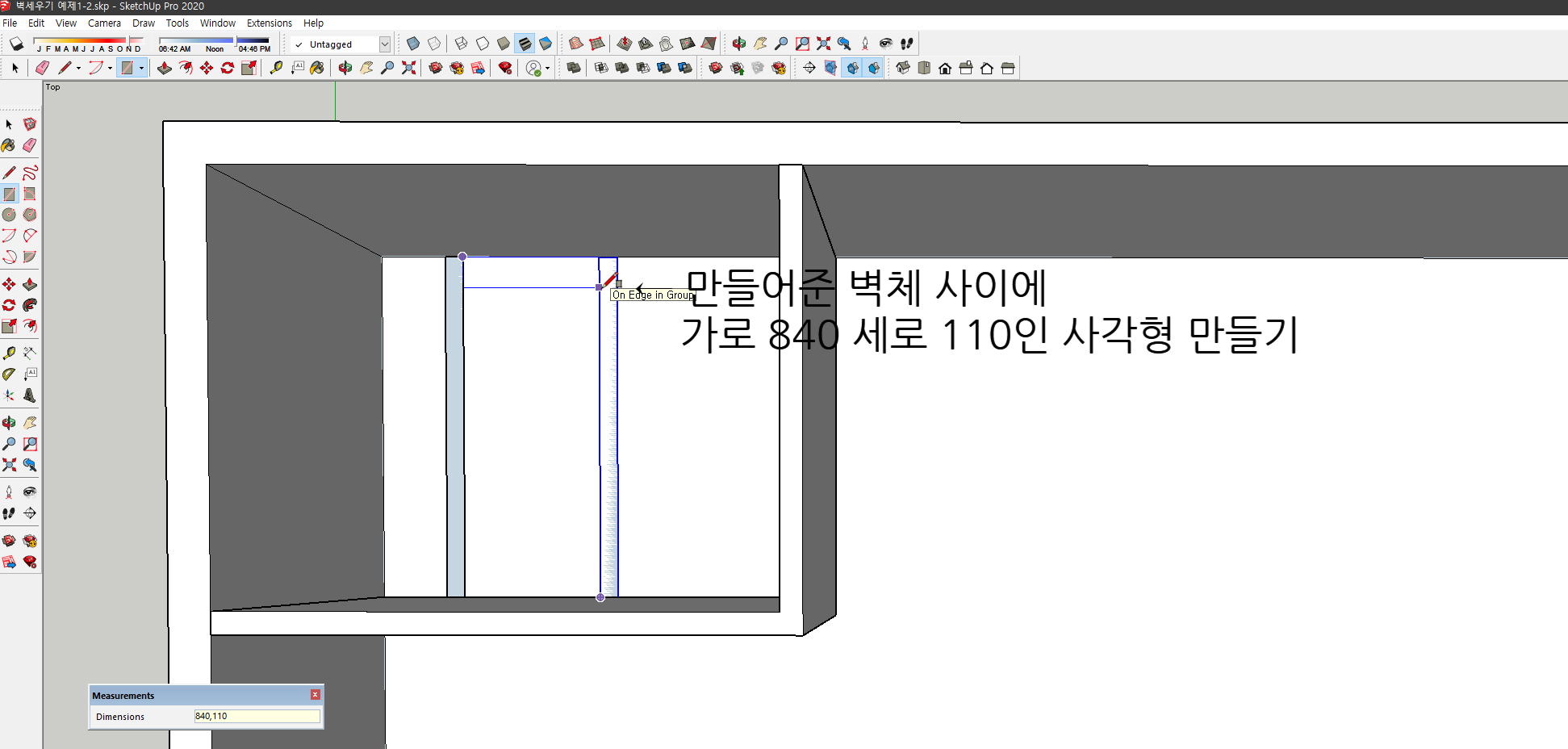1568x749 pixels.
Task: Click the account sign-in avatar button
Action: coord(533,68)
